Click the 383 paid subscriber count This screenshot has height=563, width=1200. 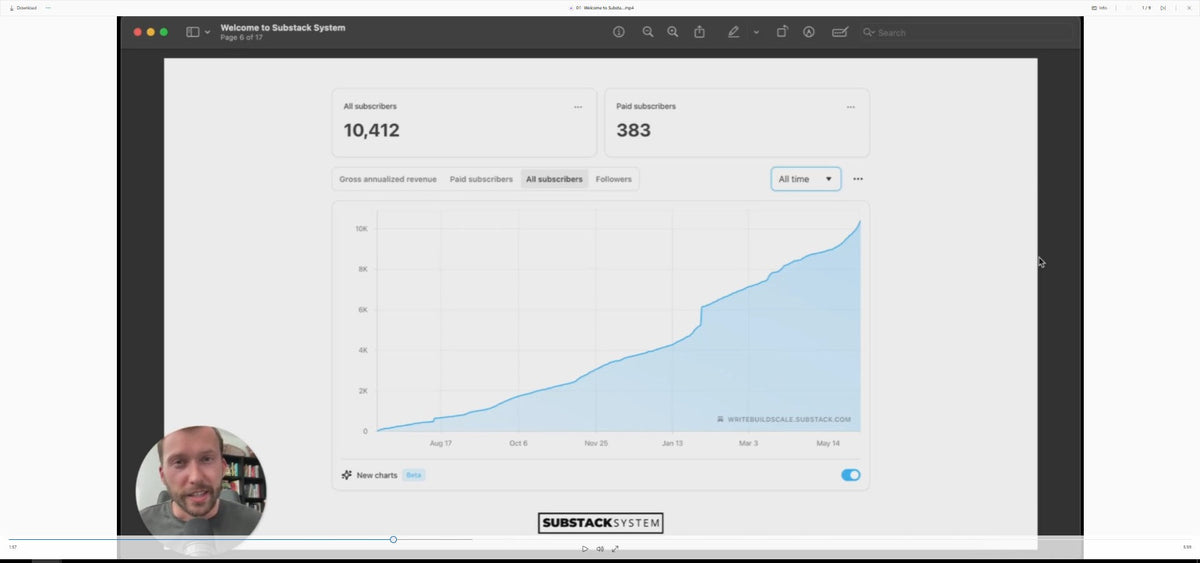click(x=634, y=130)
